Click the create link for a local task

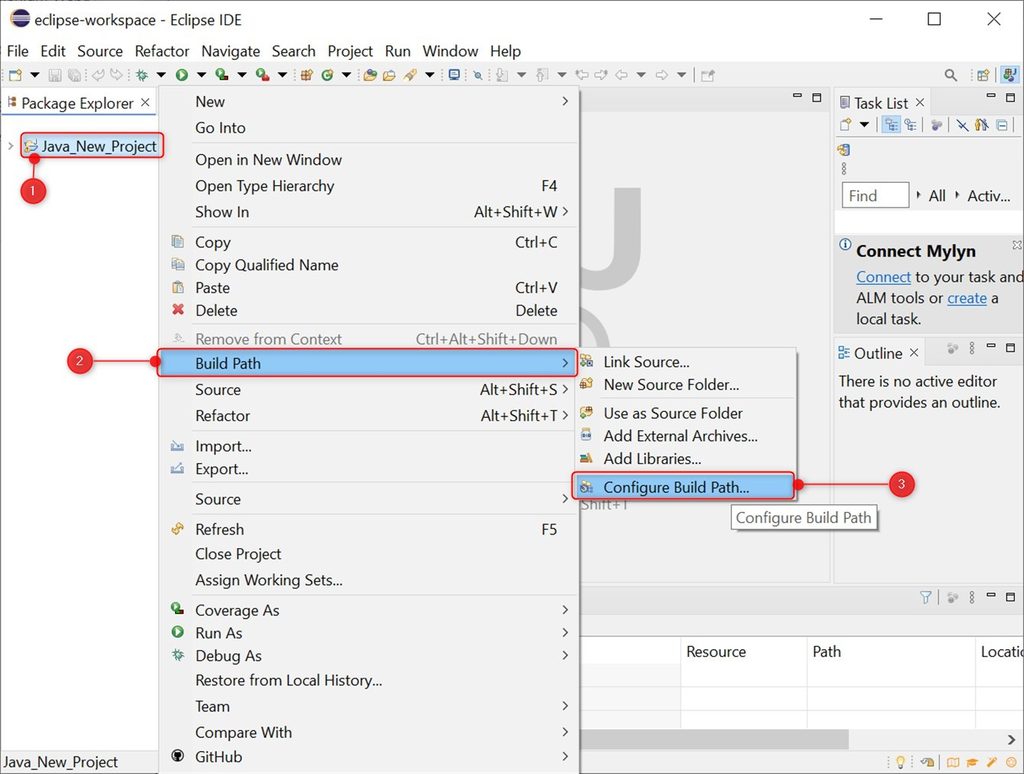(x=967, y=298)
